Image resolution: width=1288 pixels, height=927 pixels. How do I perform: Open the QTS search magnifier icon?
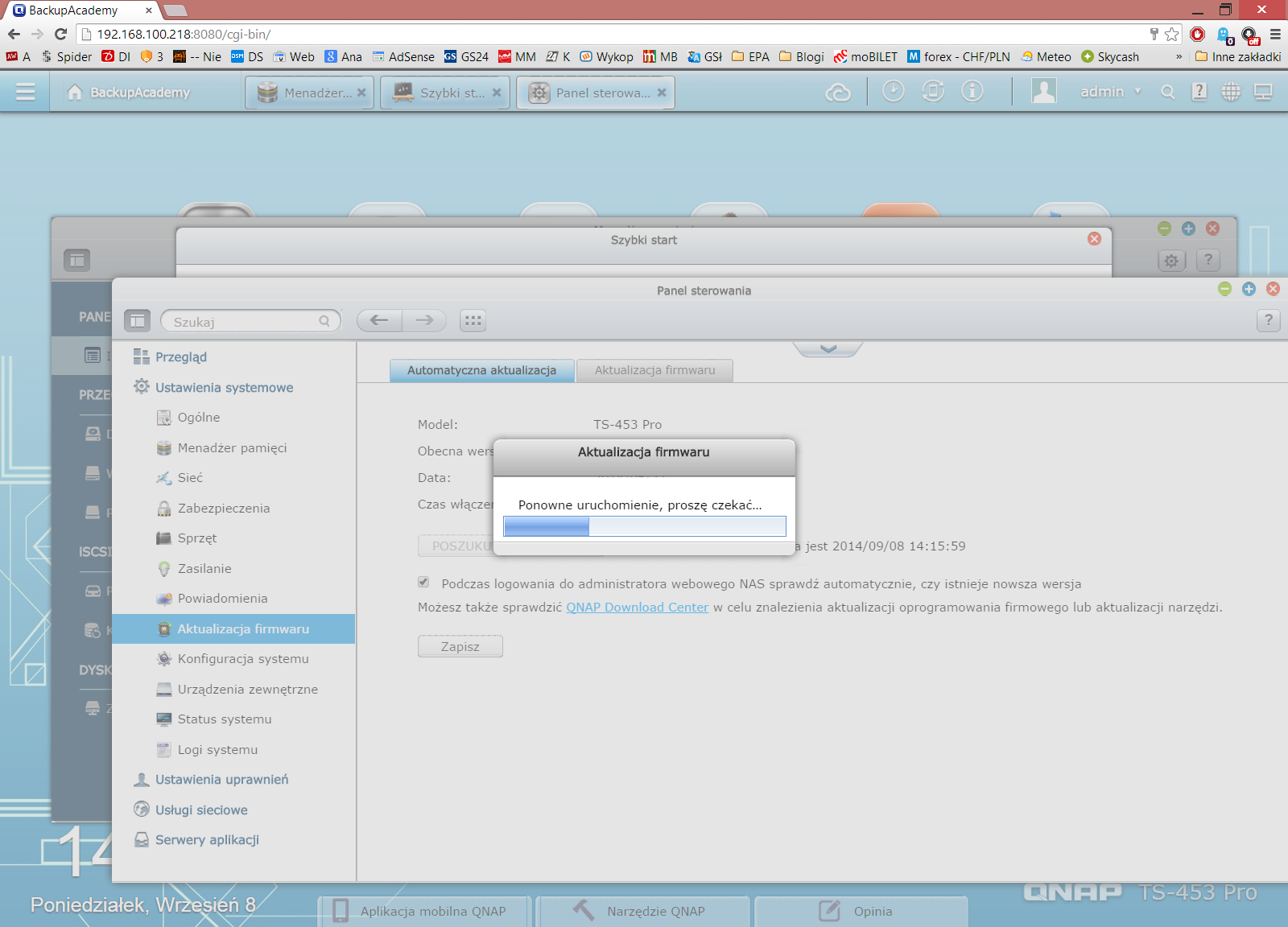[x=1167, y=92]
